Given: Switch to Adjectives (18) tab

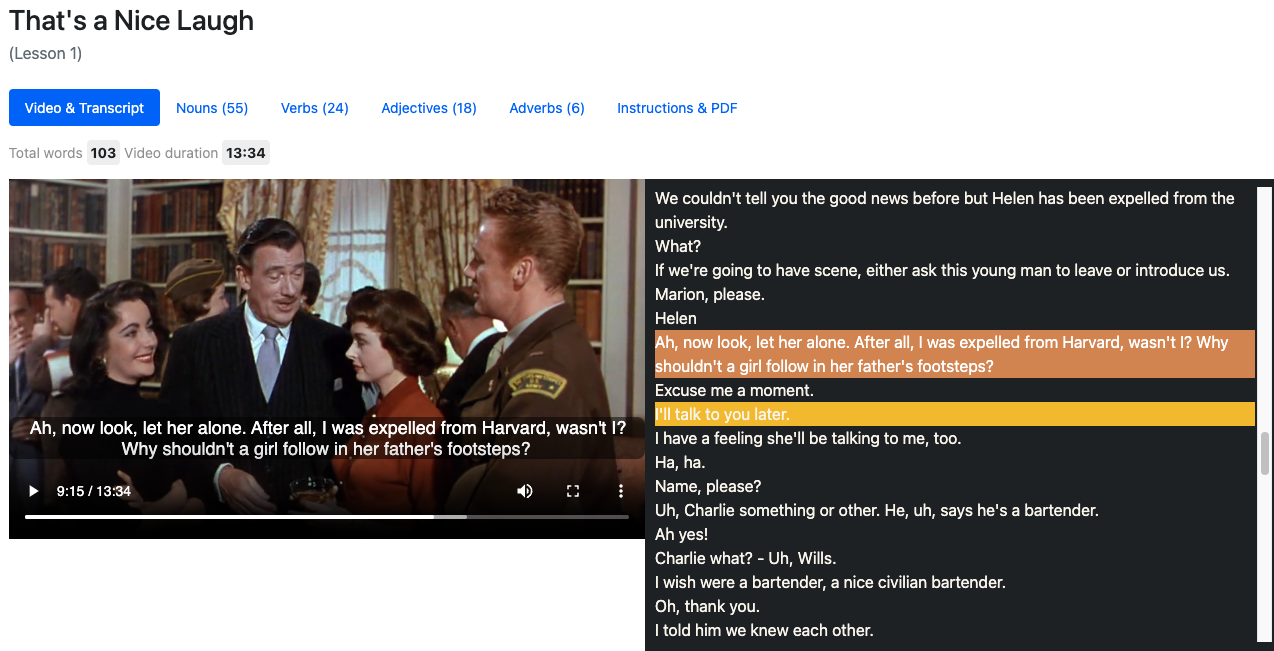Looking at the screenshot, I should (x=429, y=108).
